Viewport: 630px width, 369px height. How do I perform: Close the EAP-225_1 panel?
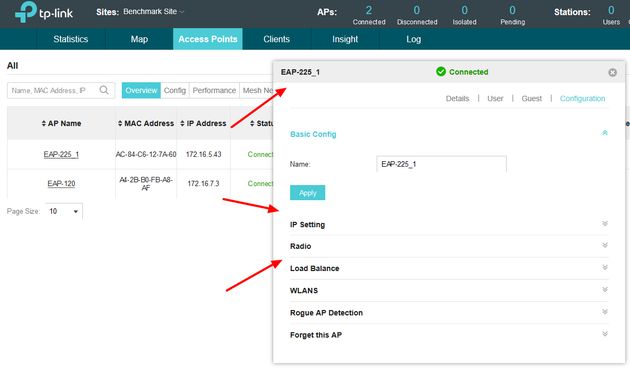coord(612,72)
